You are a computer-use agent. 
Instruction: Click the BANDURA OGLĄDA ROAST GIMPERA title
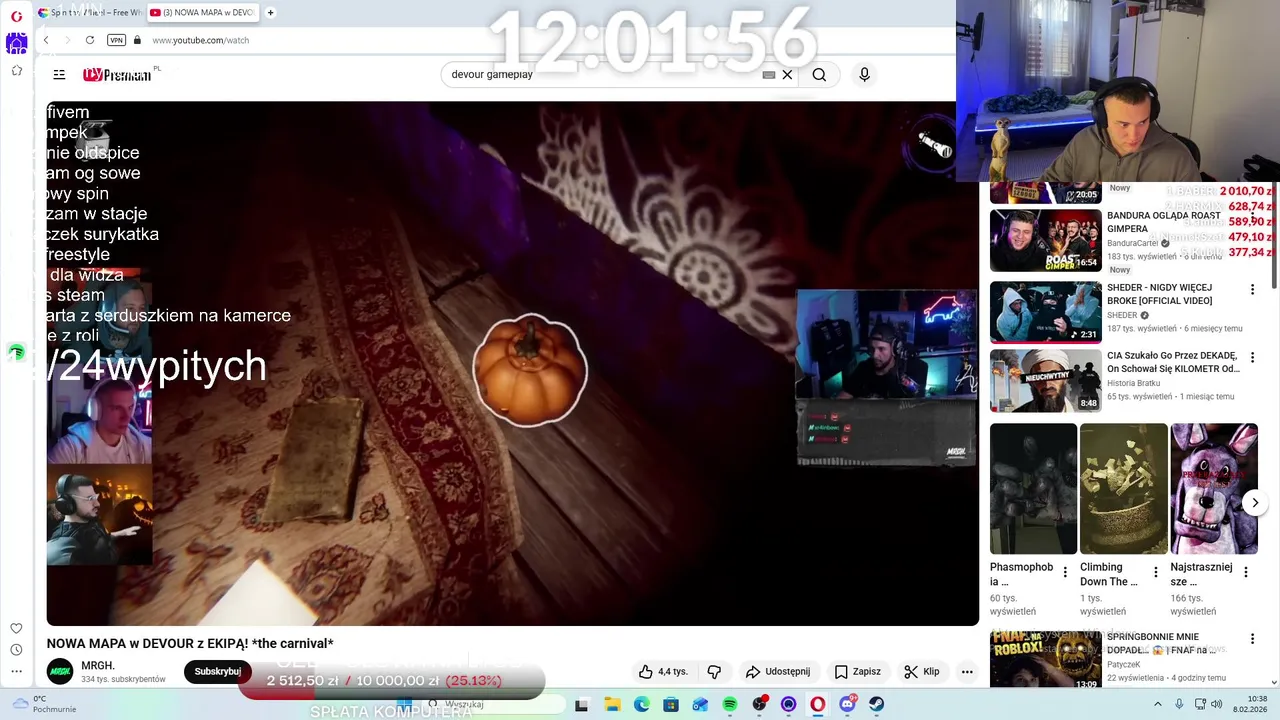pos(1164,222)
